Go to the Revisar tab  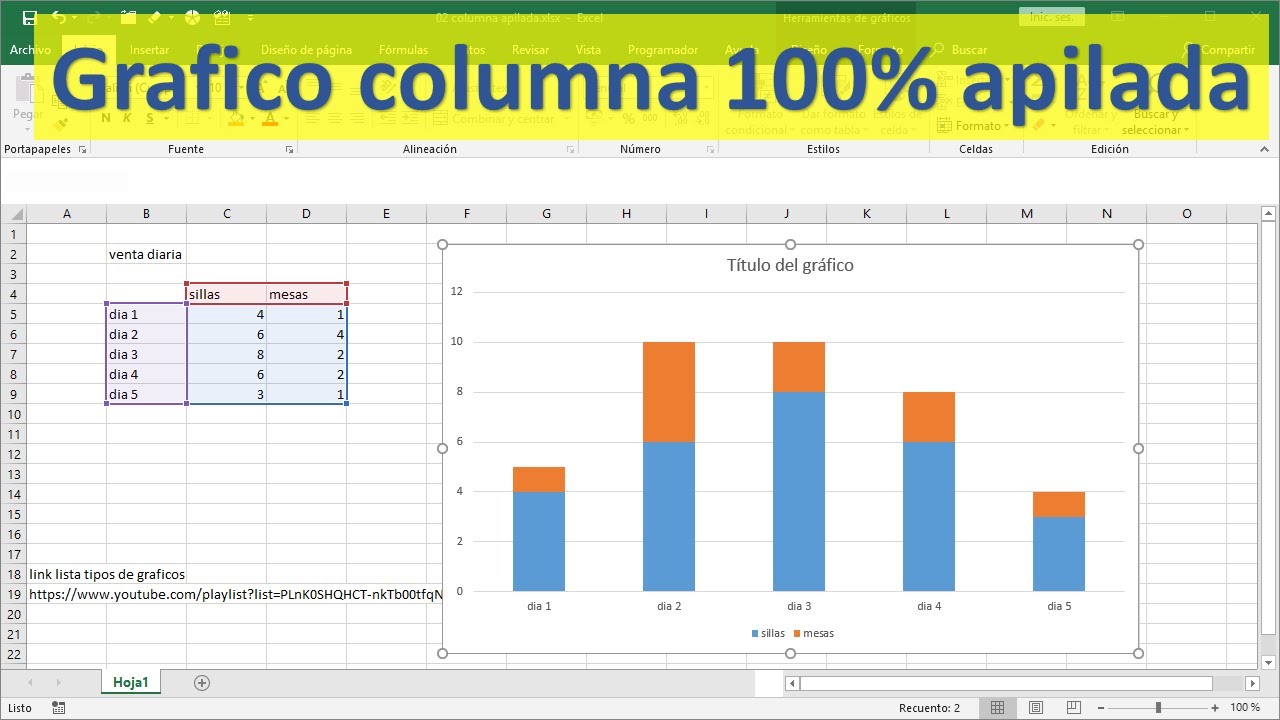pyautogui.click(x=530, y=50)
